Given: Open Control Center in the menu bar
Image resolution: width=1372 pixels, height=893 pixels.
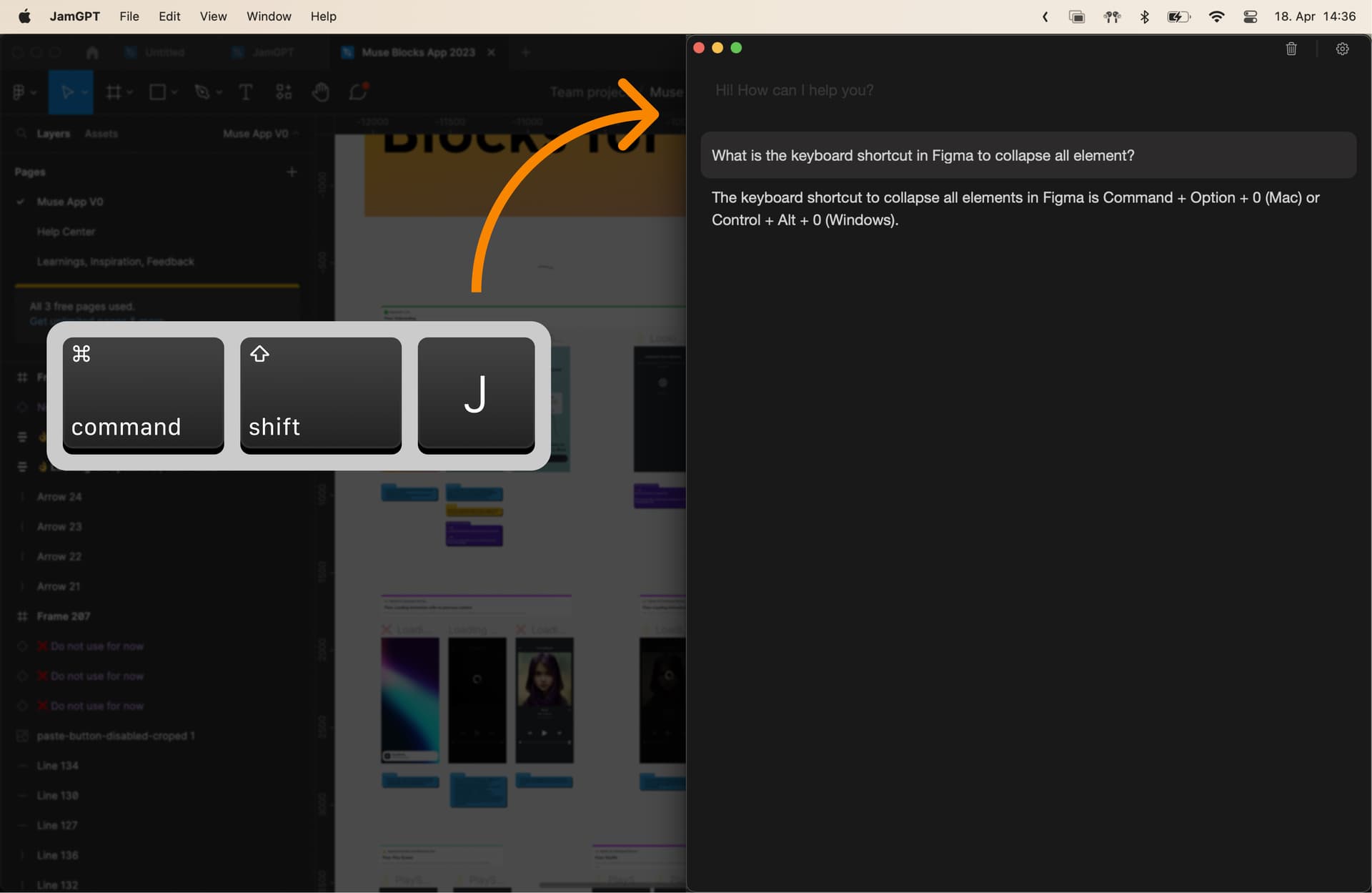Looking at the screenshot, I should point(1250,16).
